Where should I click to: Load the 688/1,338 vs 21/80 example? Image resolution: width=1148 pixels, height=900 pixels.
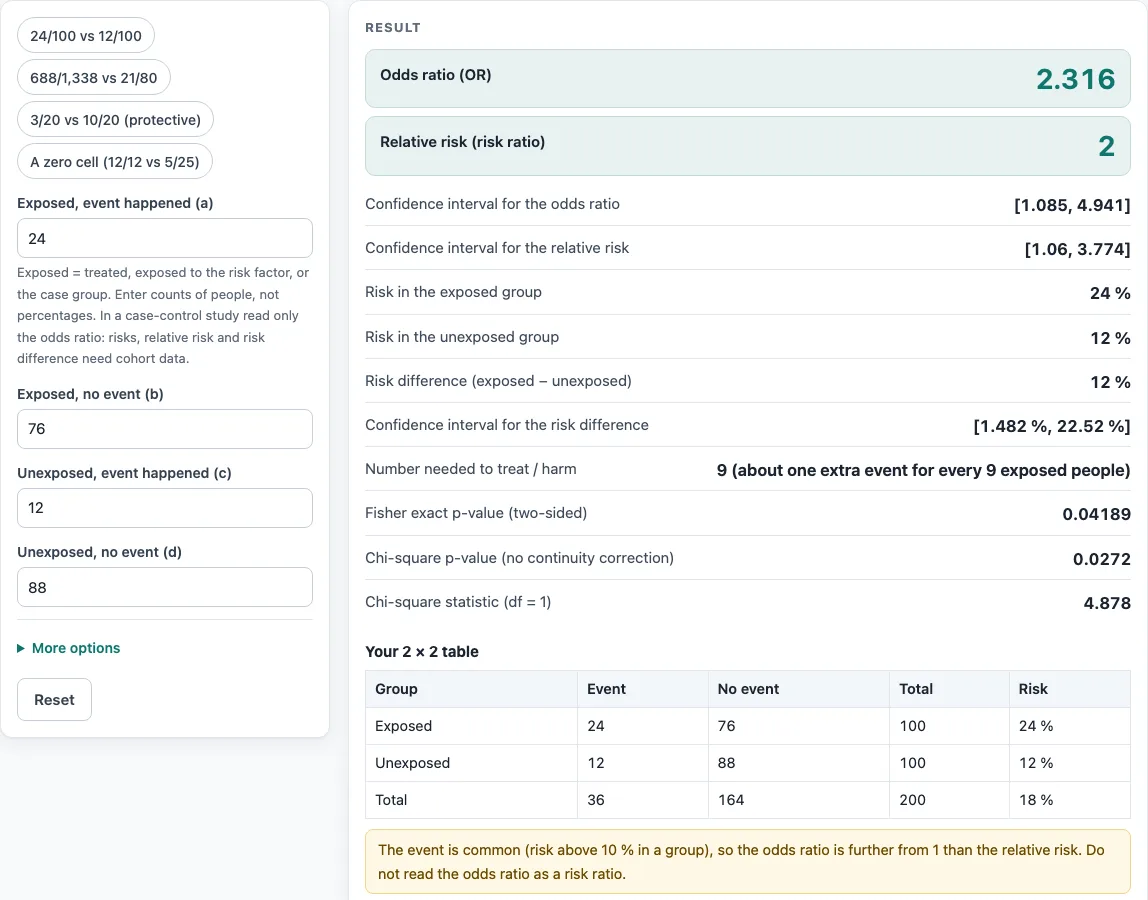click(x=94, y=78)
